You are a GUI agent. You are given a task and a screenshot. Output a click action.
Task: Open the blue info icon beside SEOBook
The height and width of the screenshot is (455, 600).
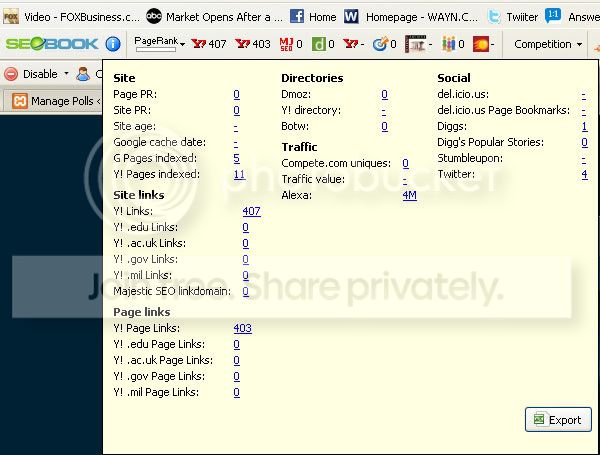[113, 44]
